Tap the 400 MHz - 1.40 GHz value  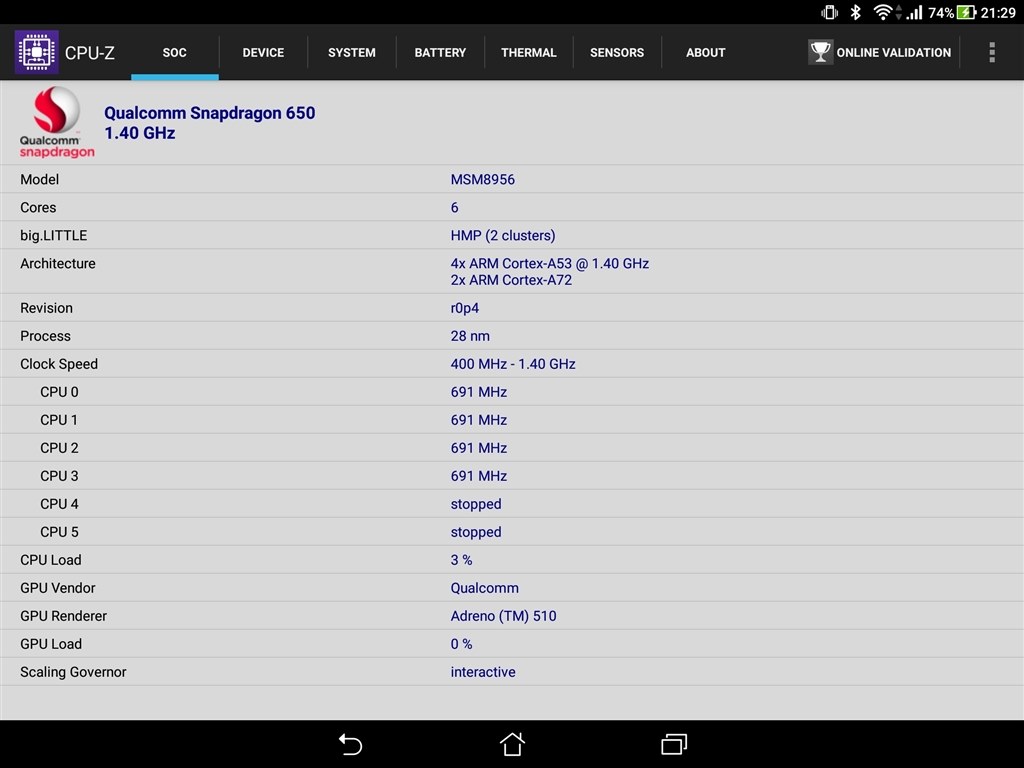pyautogui.click(x=513, y=364)
